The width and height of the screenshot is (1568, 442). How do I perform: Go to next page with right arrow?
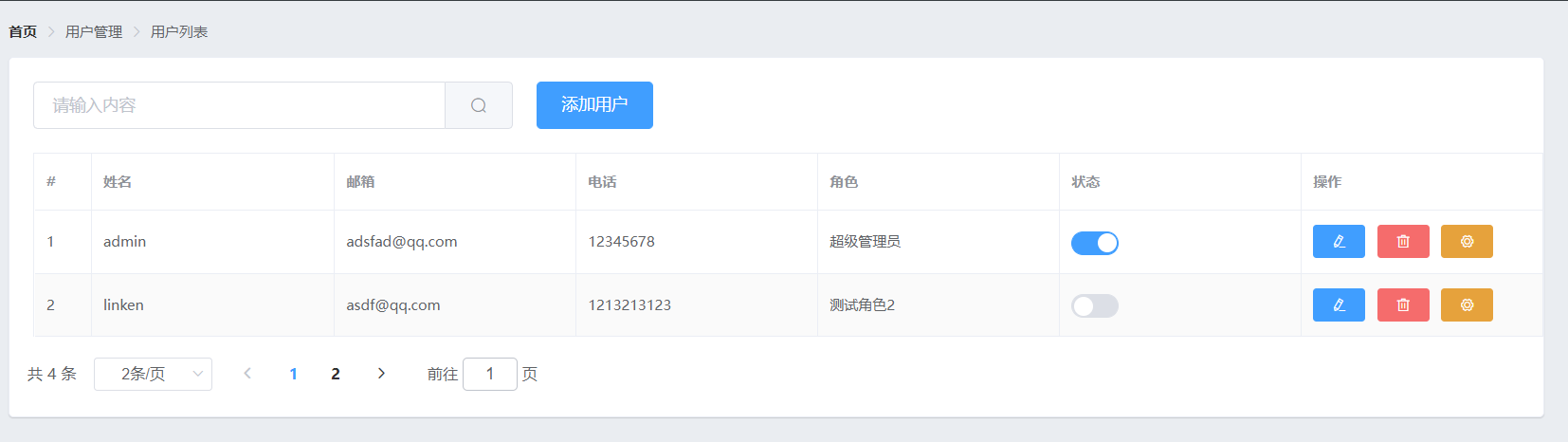click(381, 374)
